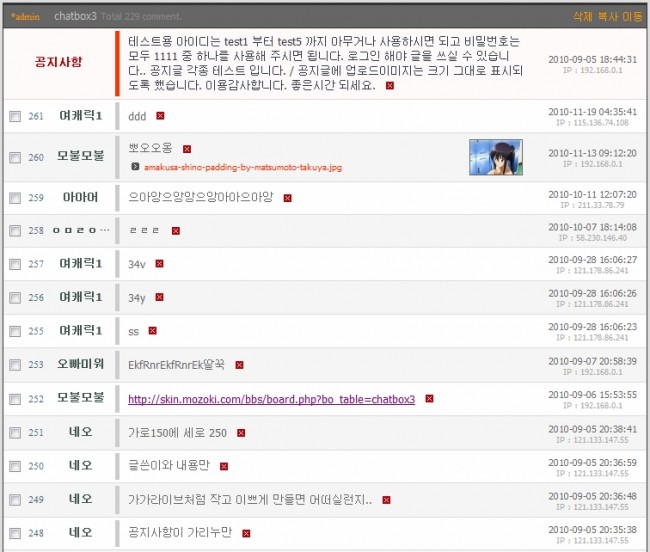Click the red delete icon next to 'ddd'

click(160, 116)
